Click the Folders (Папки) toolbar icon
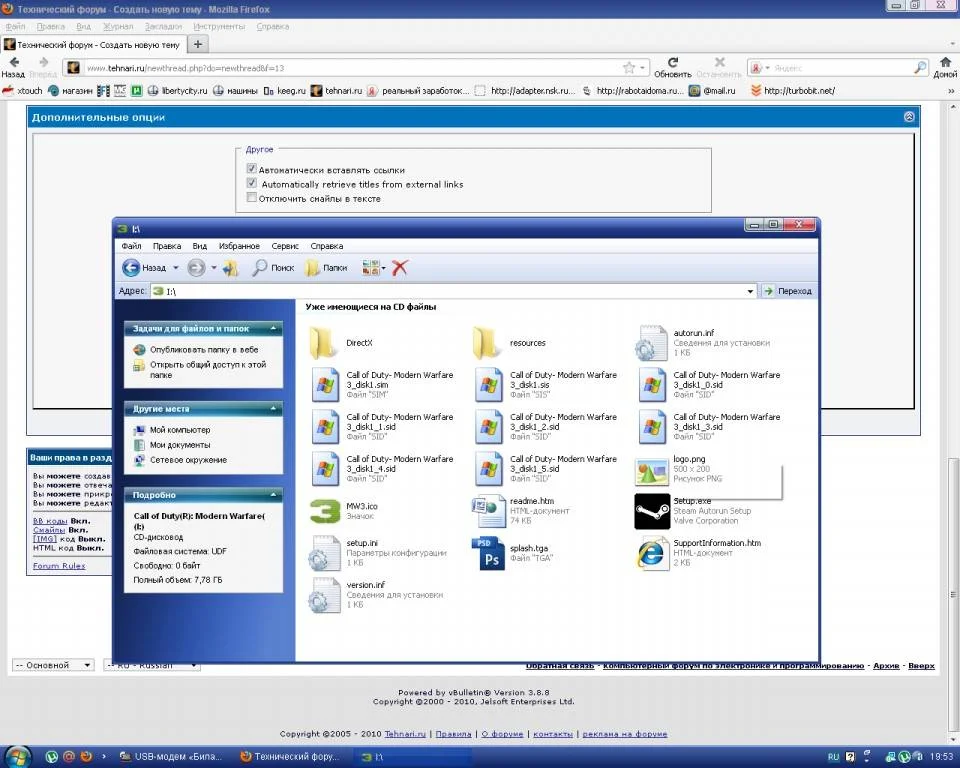 313,268
